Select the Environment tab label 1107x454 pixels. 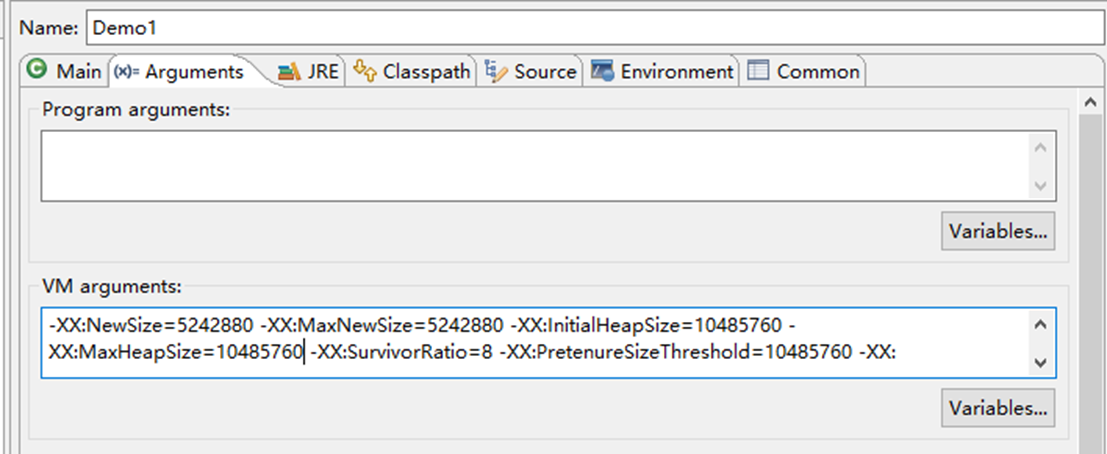pyautogui.click(x=676, y=72)
